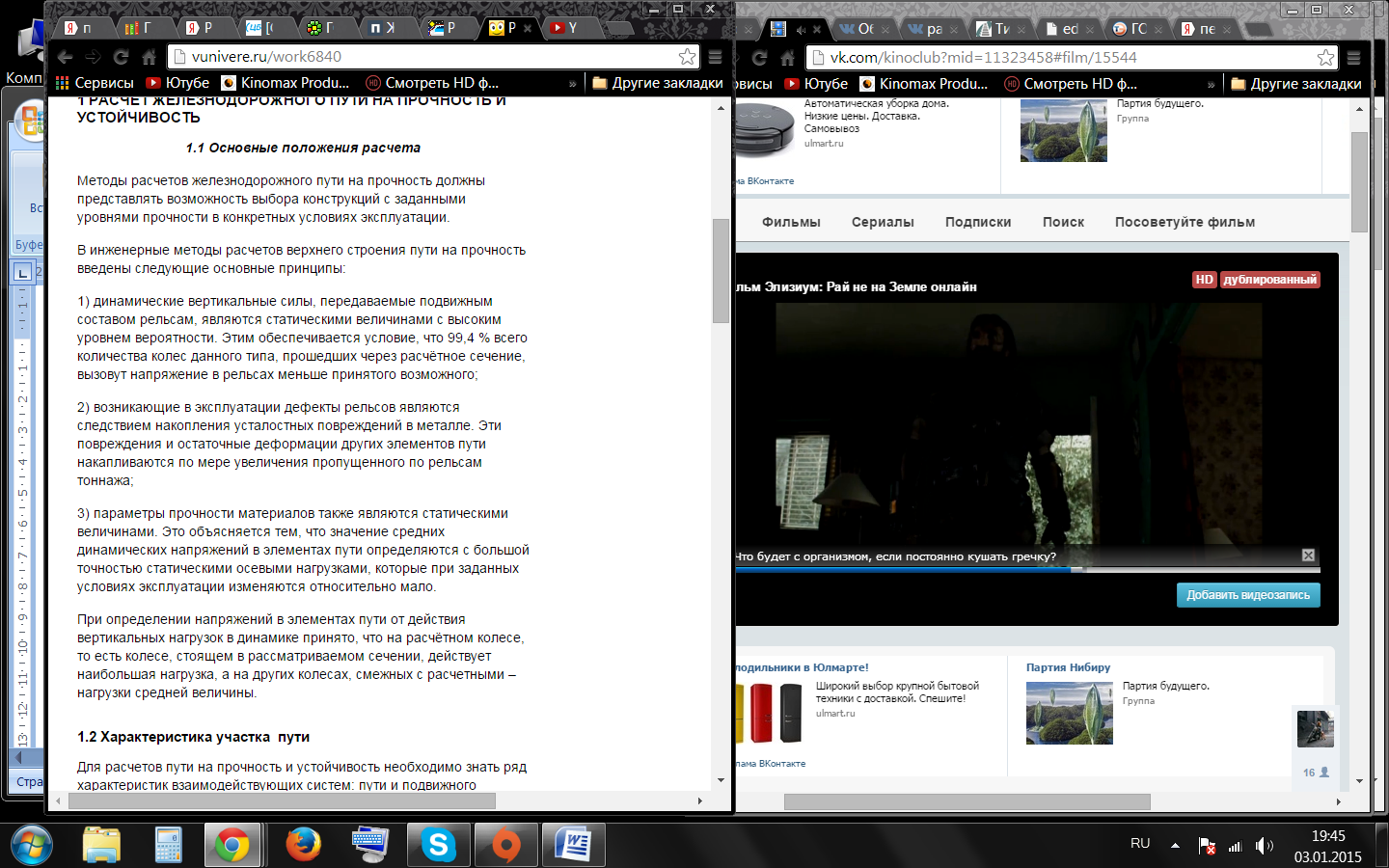Viewport: 1389px width, 868px height.
Task: Bookmark the vunivere.ru page with the star
Action: [686, 57]
